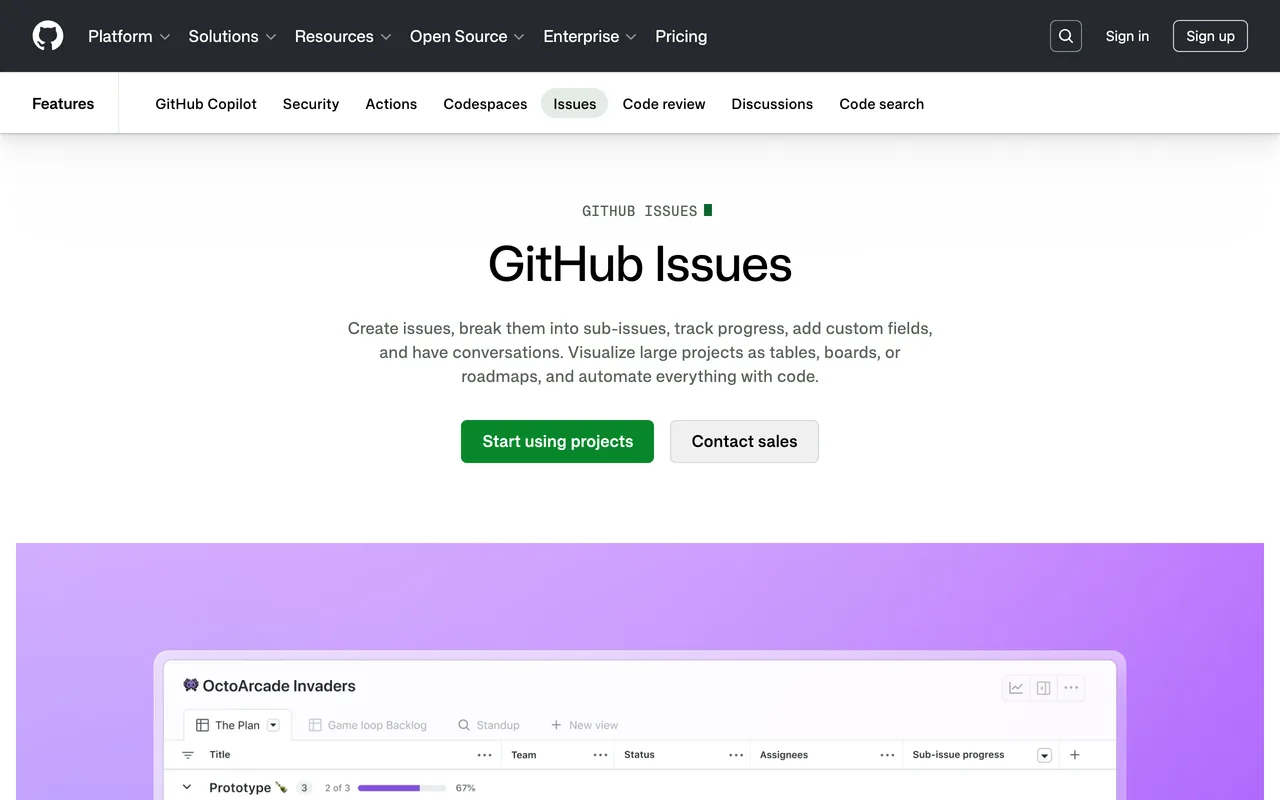Click the Title column header

(x=220, y=755)
